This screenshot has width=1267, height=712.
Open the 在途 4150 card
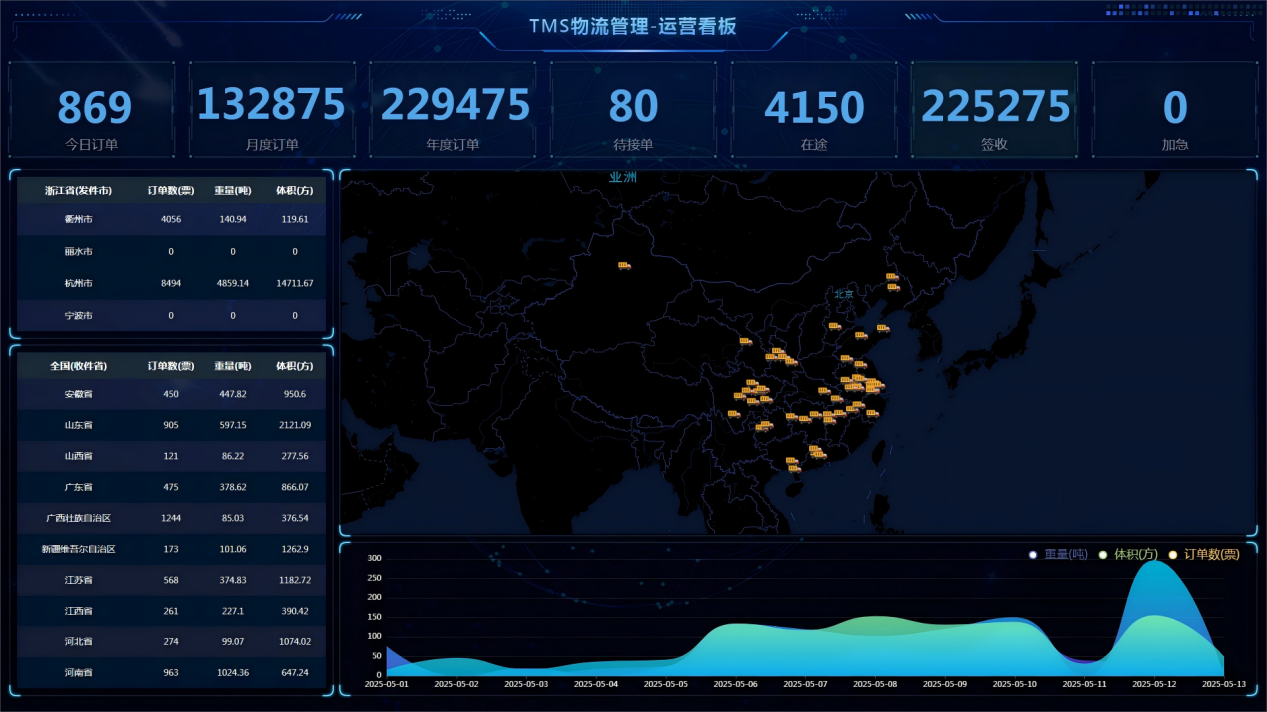[x=813, y=110]
